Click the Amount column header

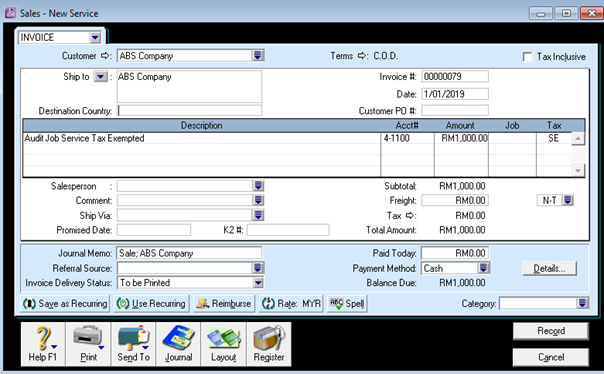(461, 126)
